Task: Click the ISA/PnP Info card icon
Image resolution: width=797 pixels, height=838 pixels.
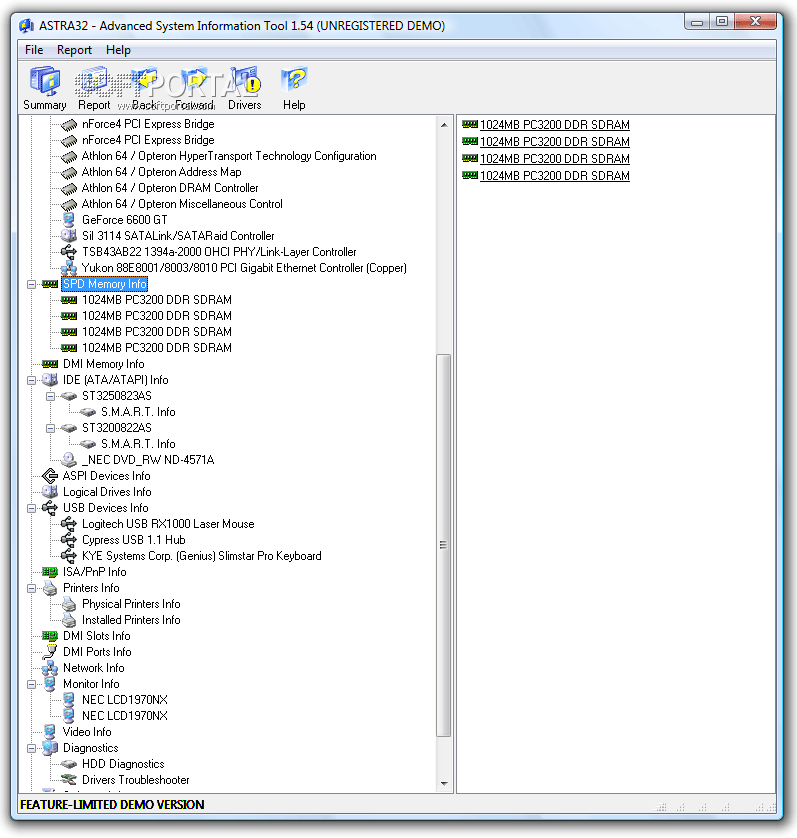Action: pyautogui.click(x=50, y=572)
